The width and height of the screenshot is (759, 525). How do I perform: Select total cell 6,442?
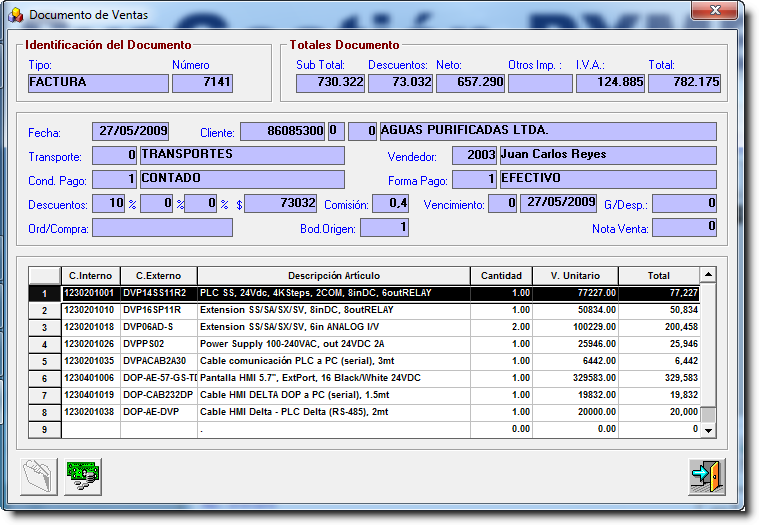tap(659, 361)
